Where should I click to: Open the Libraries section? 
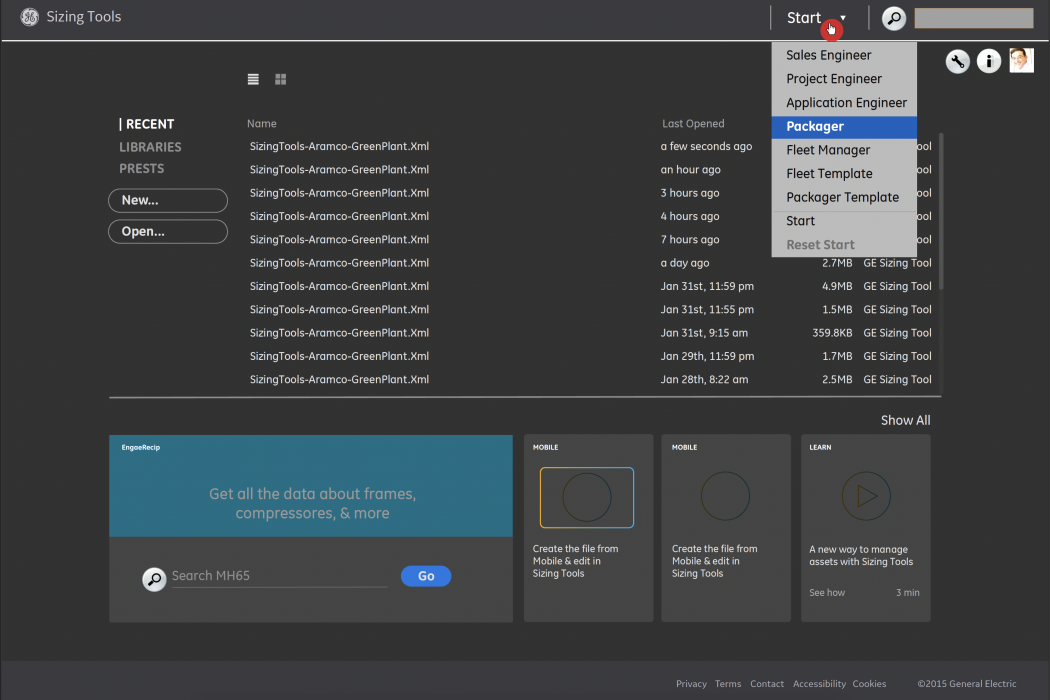pos(150,147)
